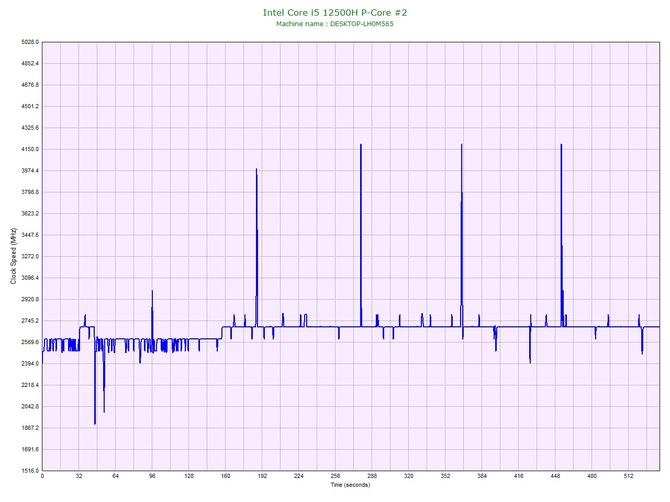
Task: Click the 3798.8 y-axis value
Action: tap(30, 192)
